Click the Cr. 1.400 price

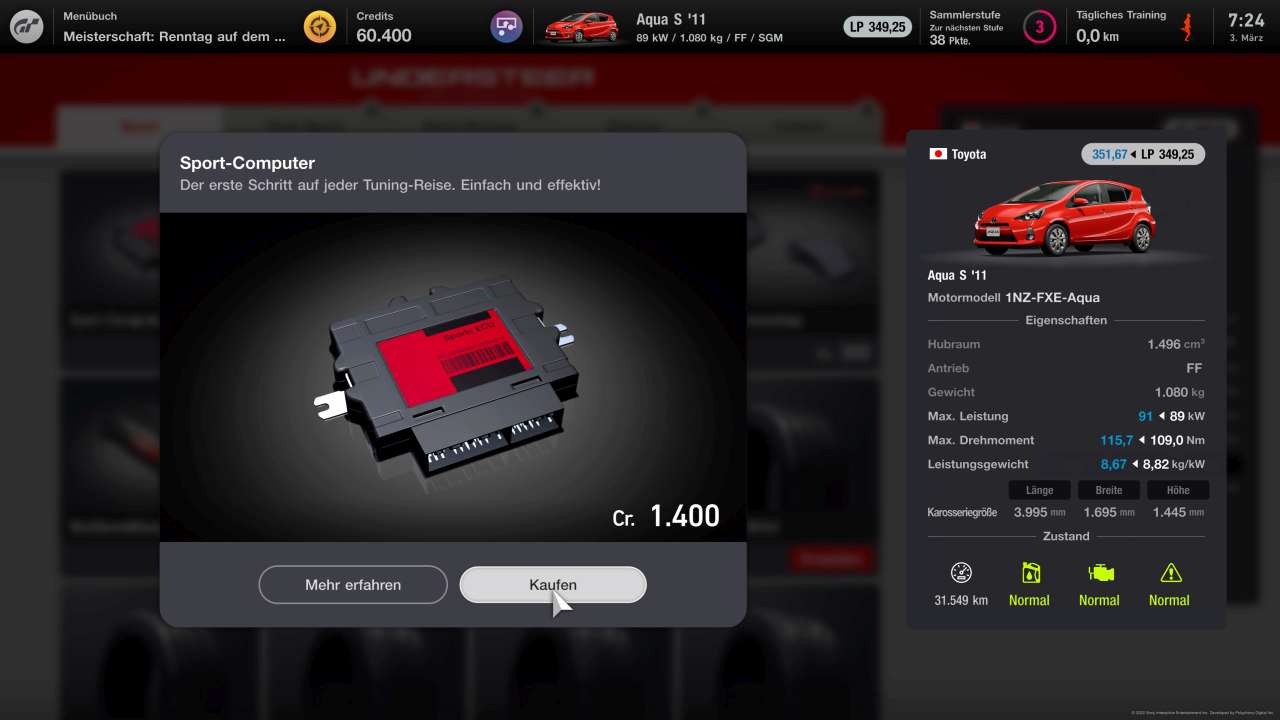[666, 516]
